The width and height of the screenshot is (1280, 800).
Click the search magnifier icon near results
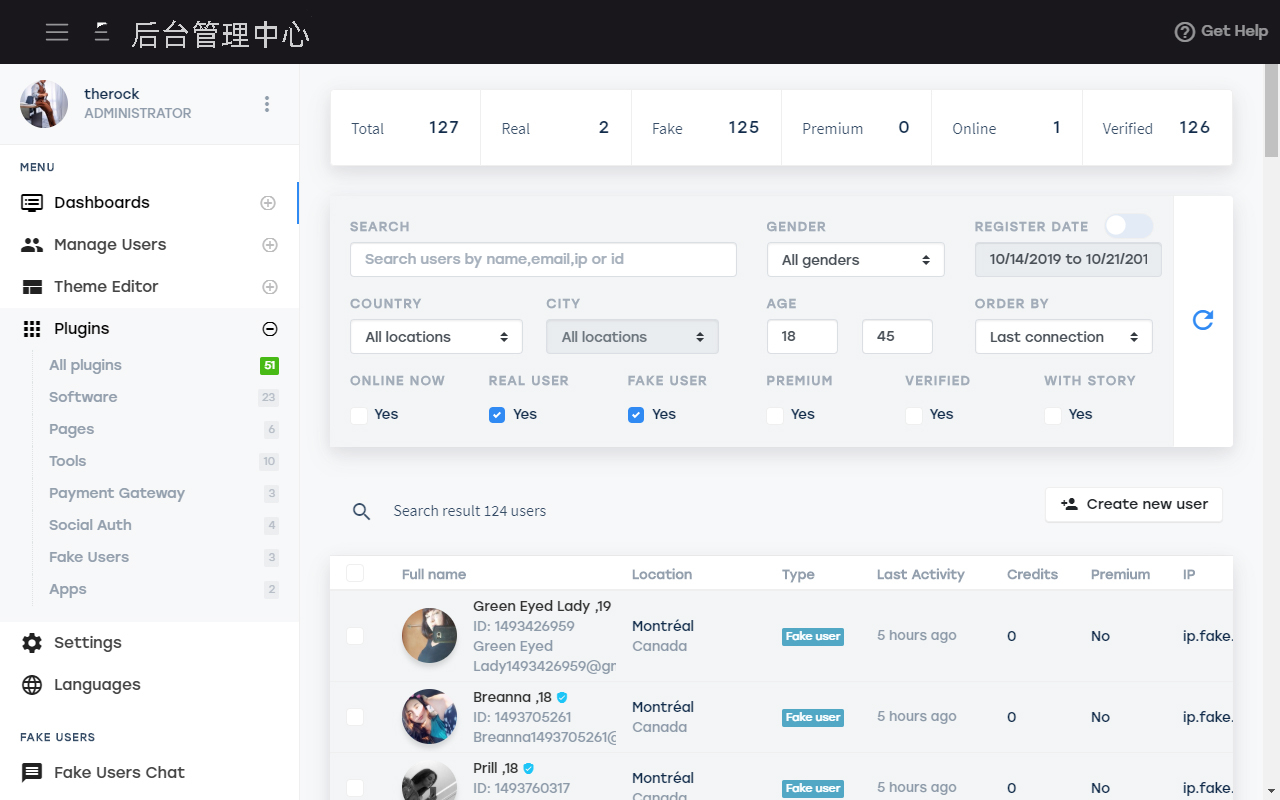point(362,511)
